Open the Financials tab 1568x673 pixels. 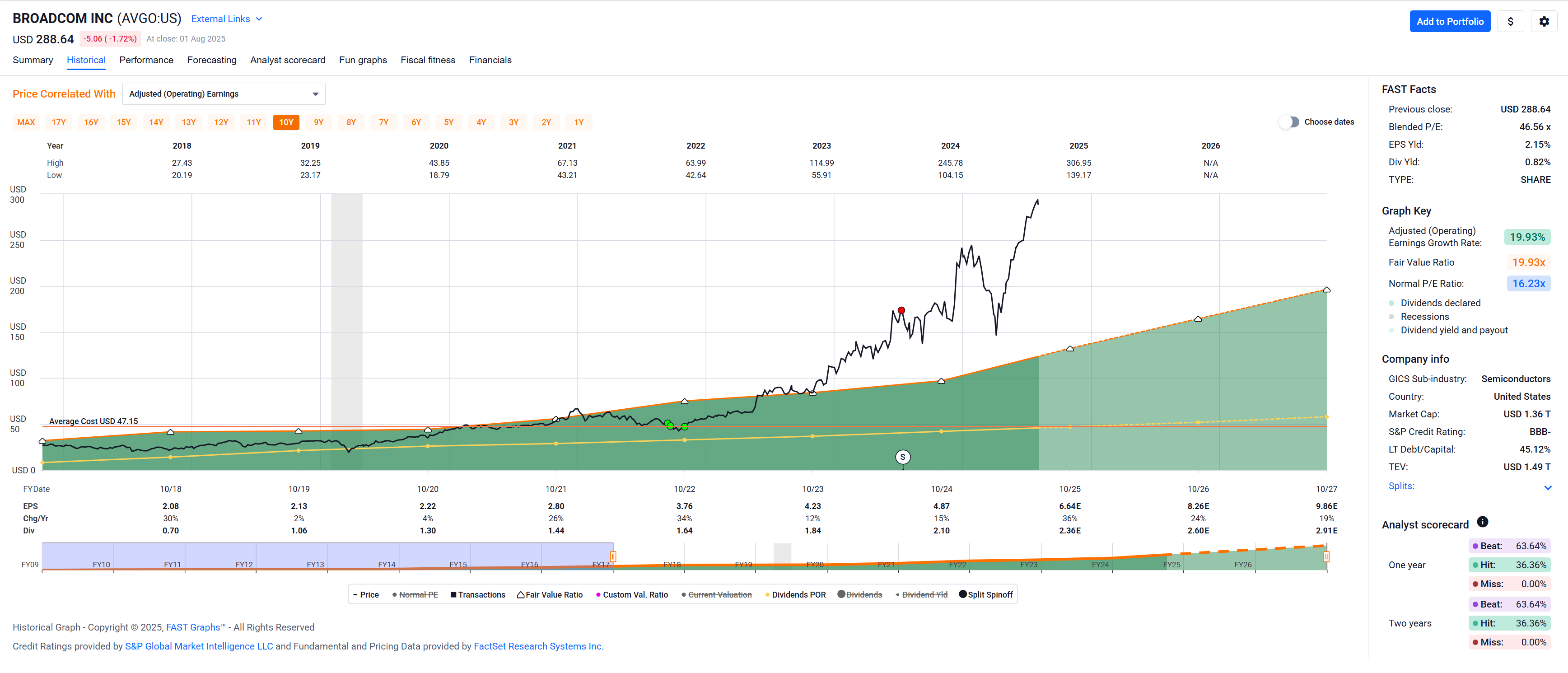click(490, 60)
